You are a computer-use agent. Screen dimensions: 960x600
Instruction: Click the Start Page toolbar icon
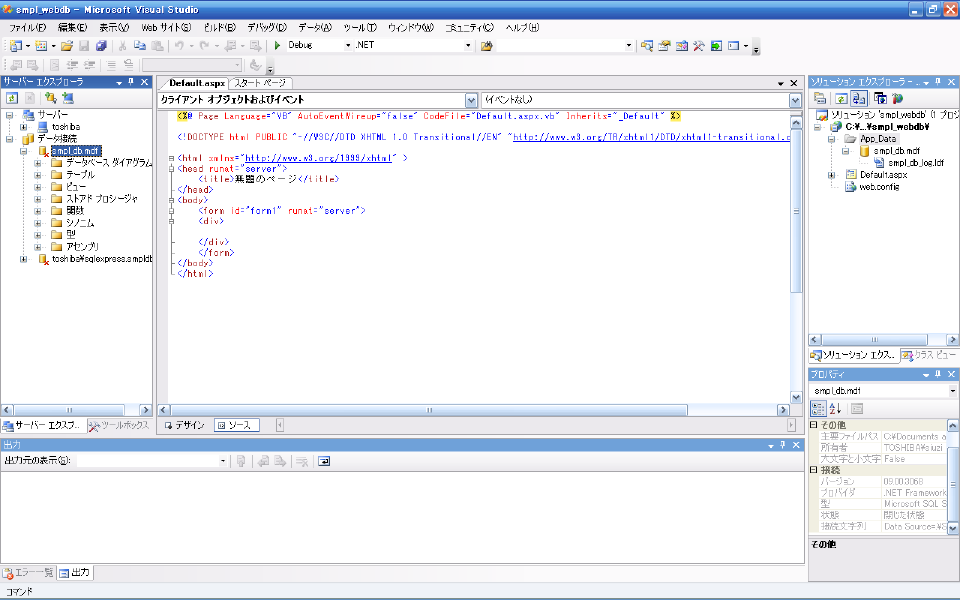coord(716,45)
